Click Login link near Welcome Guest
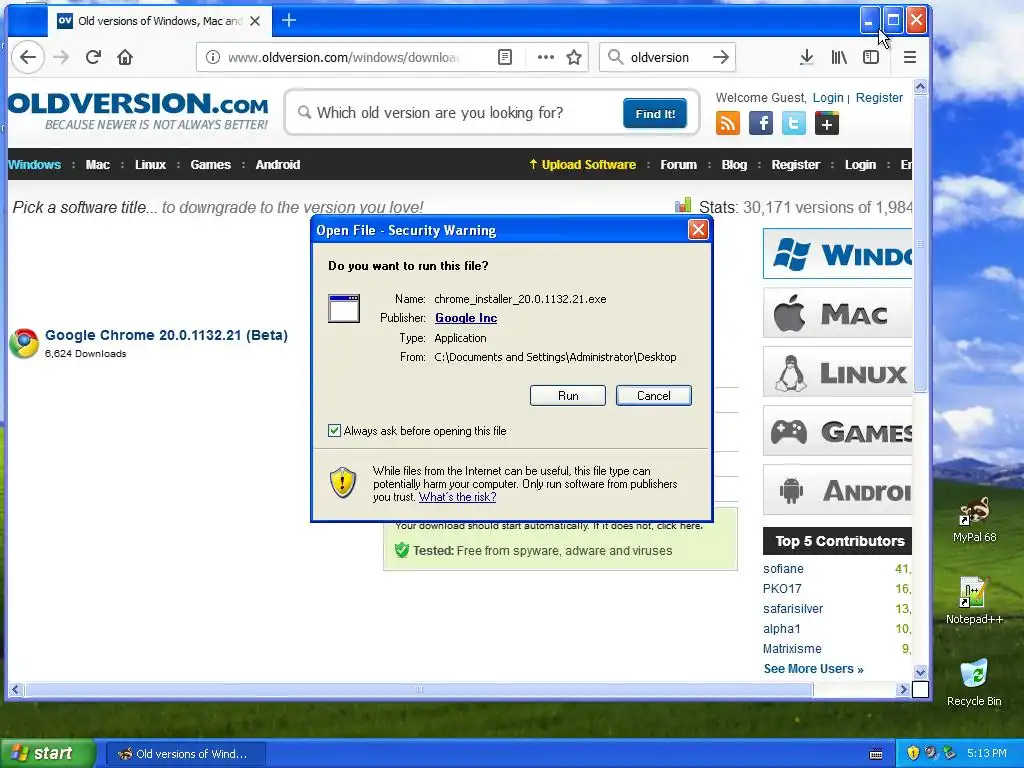 [x=828, y=97]
